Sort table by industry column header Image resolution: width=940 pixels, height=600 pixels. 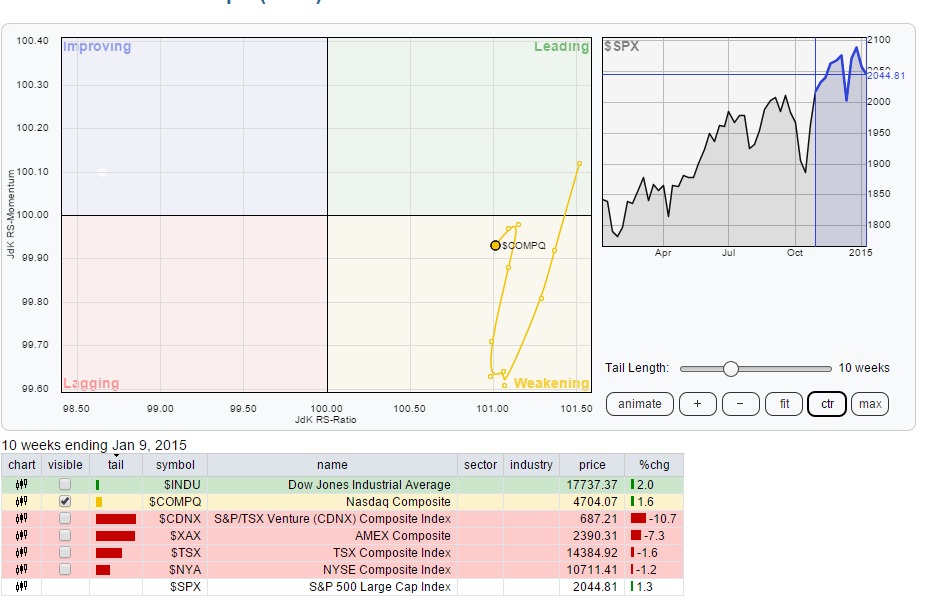tap(531, 465)
